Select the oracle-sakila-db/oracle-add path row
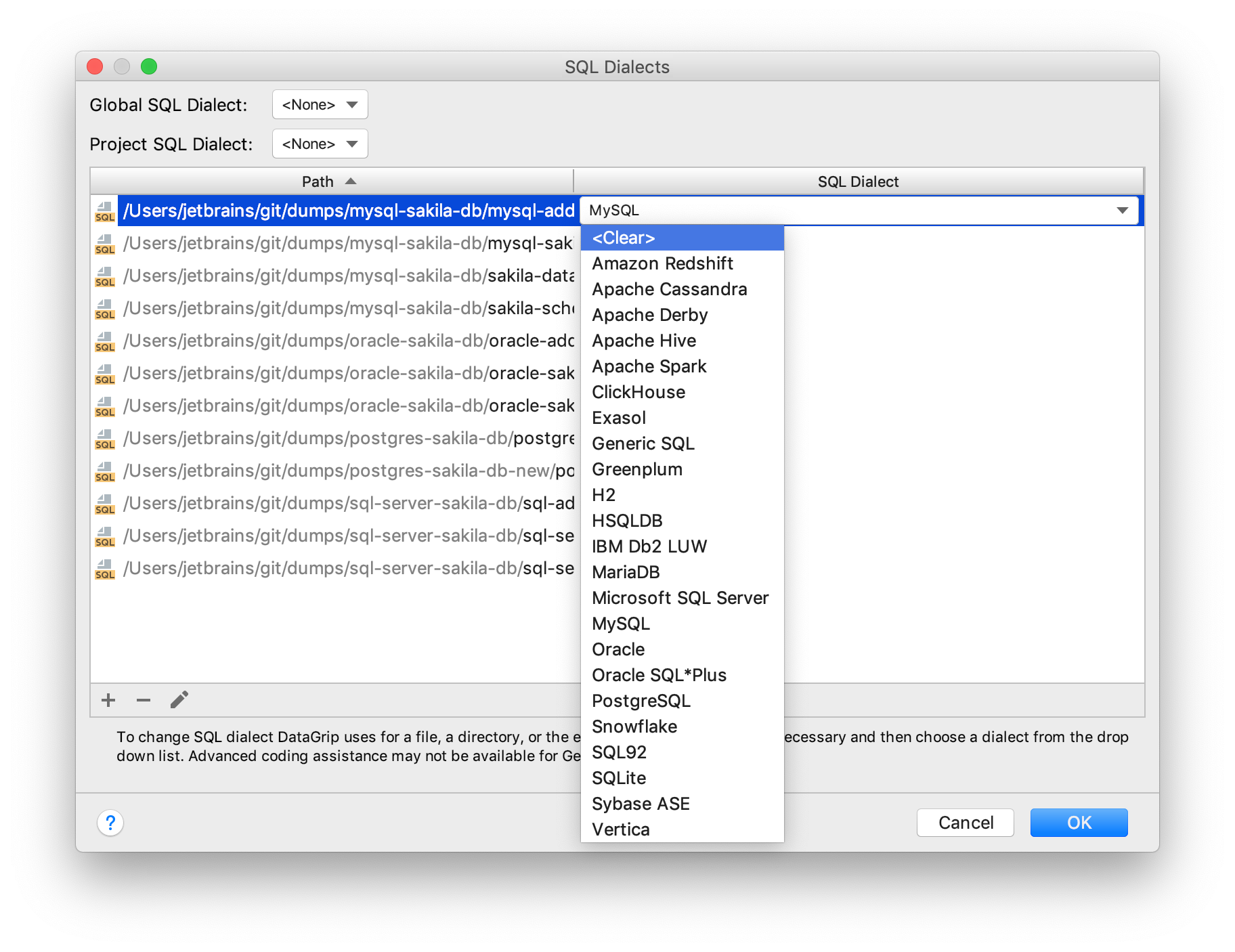This screenshot has height=952, width=1235. coord(348,341)
